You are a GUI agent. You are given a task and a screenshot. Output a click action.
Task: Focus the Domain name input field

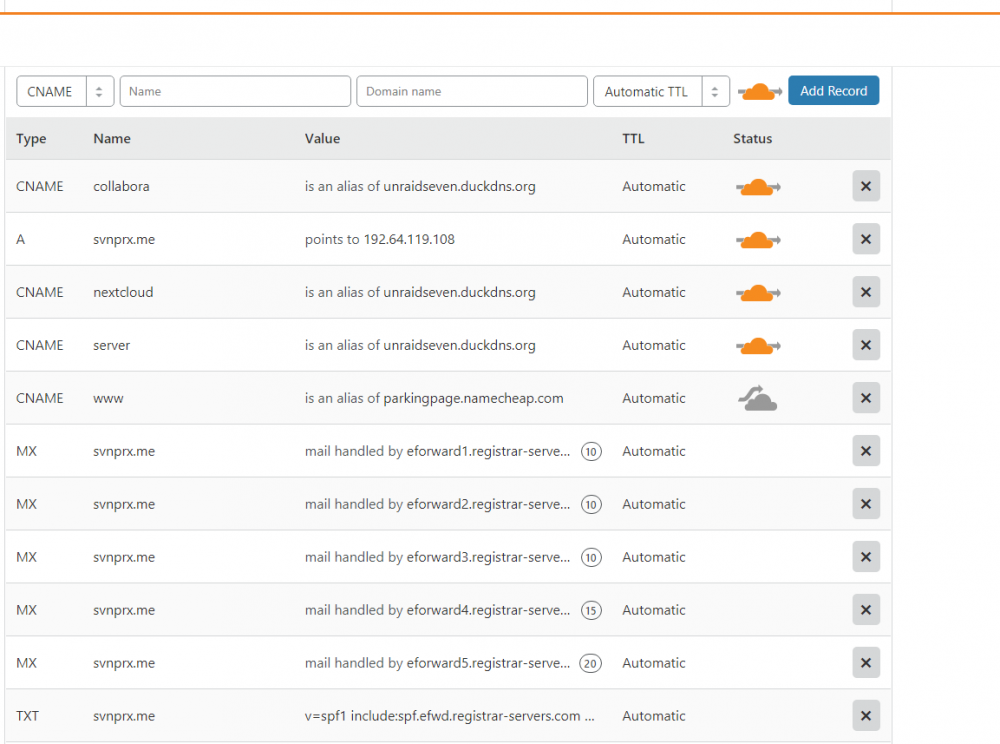click(x=472, y=91)
